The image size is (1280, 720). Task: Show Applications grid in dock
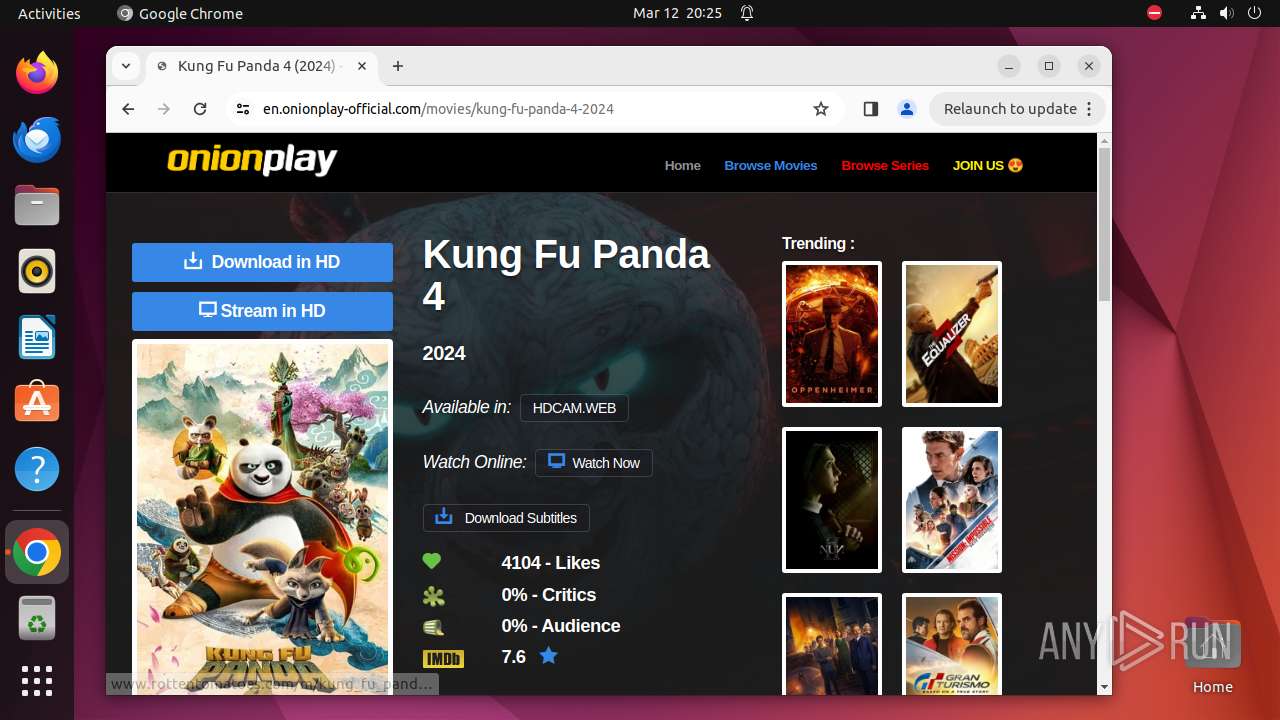tap(37, 681)
